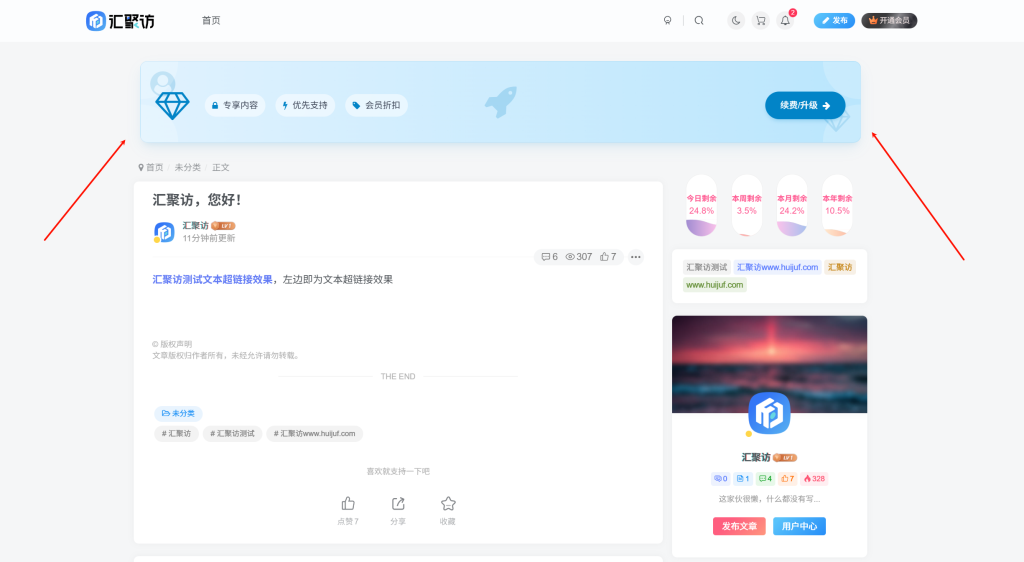Click the author card avatar logo
The height and width of the screenshot is (562, 1024).
(x=769, y=413)
